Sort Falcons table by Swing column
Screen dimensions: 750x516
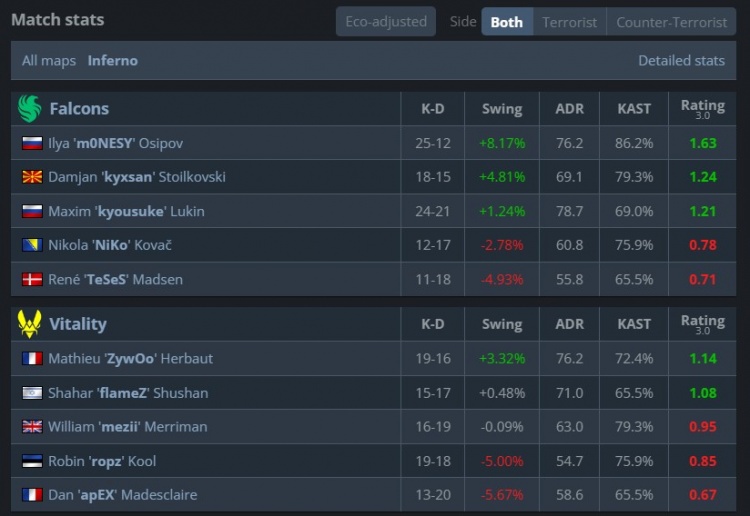point(501,108)
